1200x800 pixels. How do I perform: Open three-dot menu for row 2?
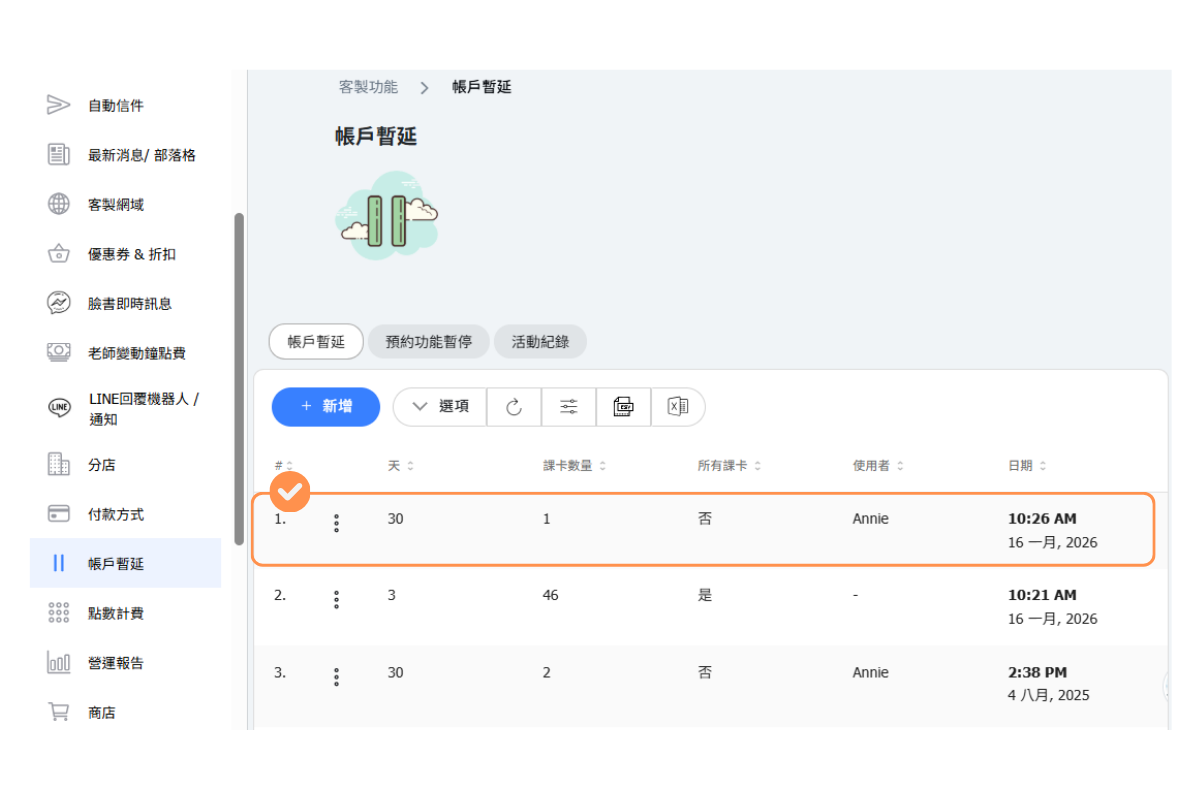pyautogui.click(x=336, y=599)
